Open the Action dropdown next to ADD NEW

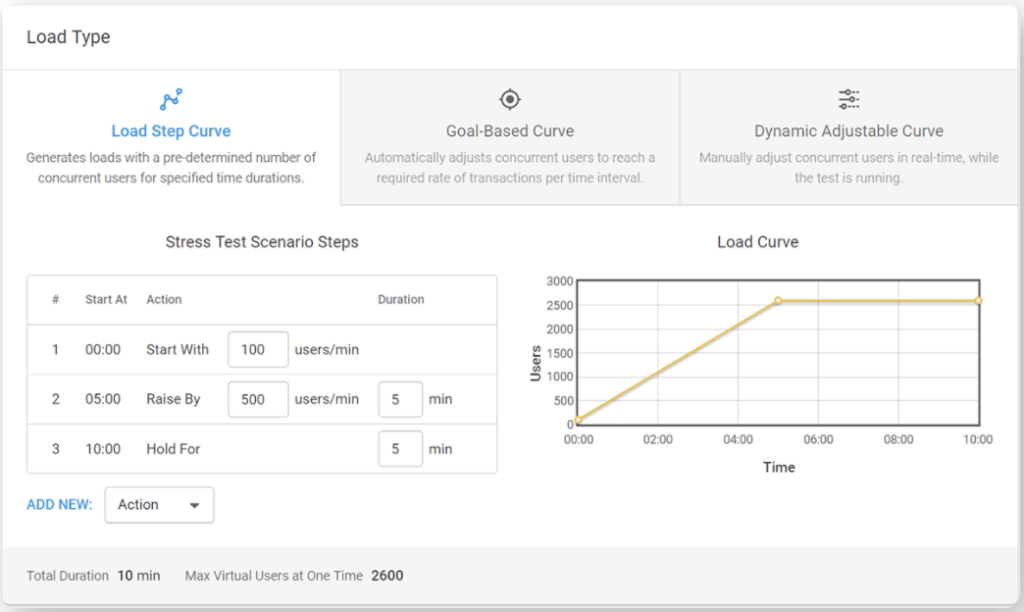[x=158, y=505]
